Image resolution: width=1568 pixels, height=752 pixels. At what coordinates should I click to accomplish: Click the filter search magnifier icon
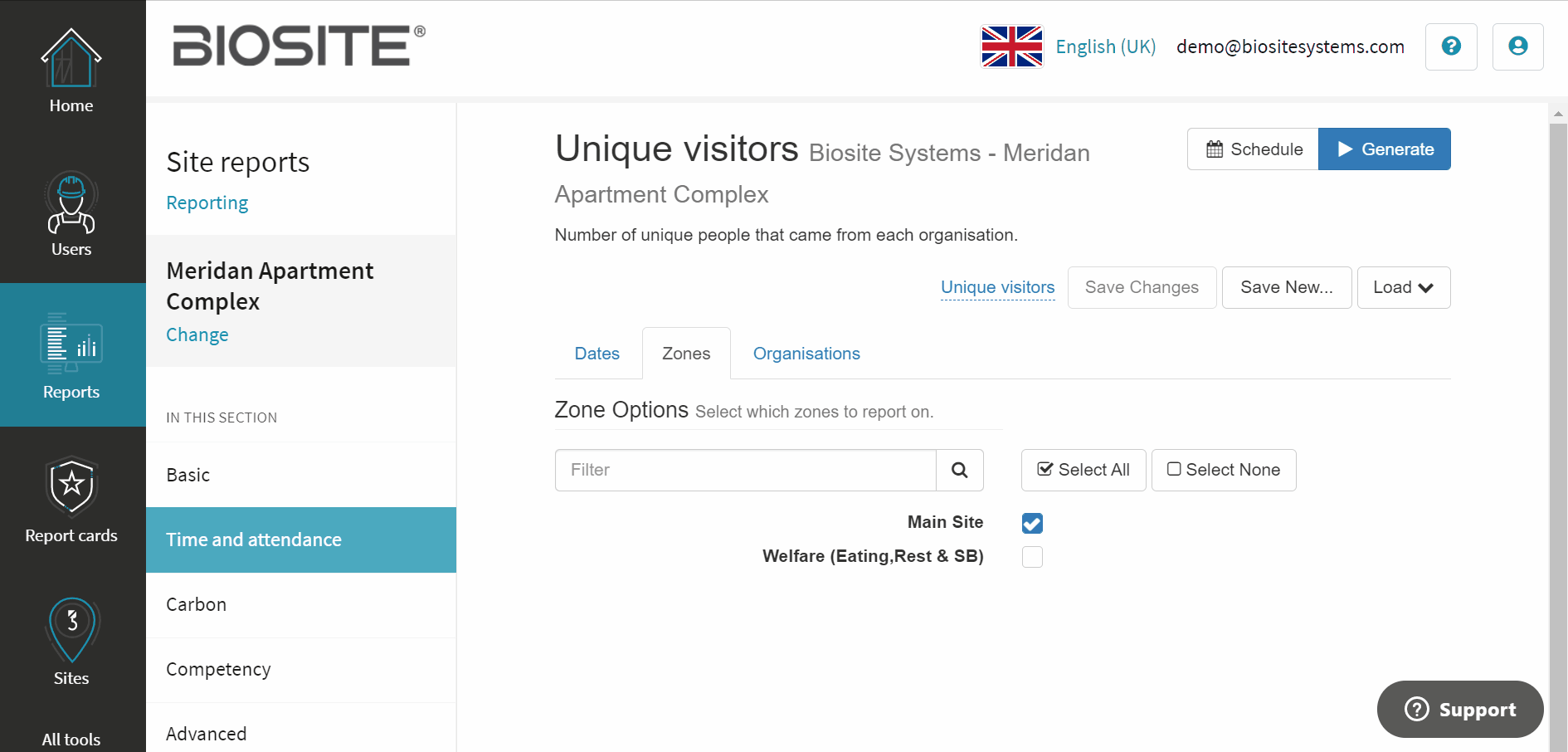tap(960, 470)
